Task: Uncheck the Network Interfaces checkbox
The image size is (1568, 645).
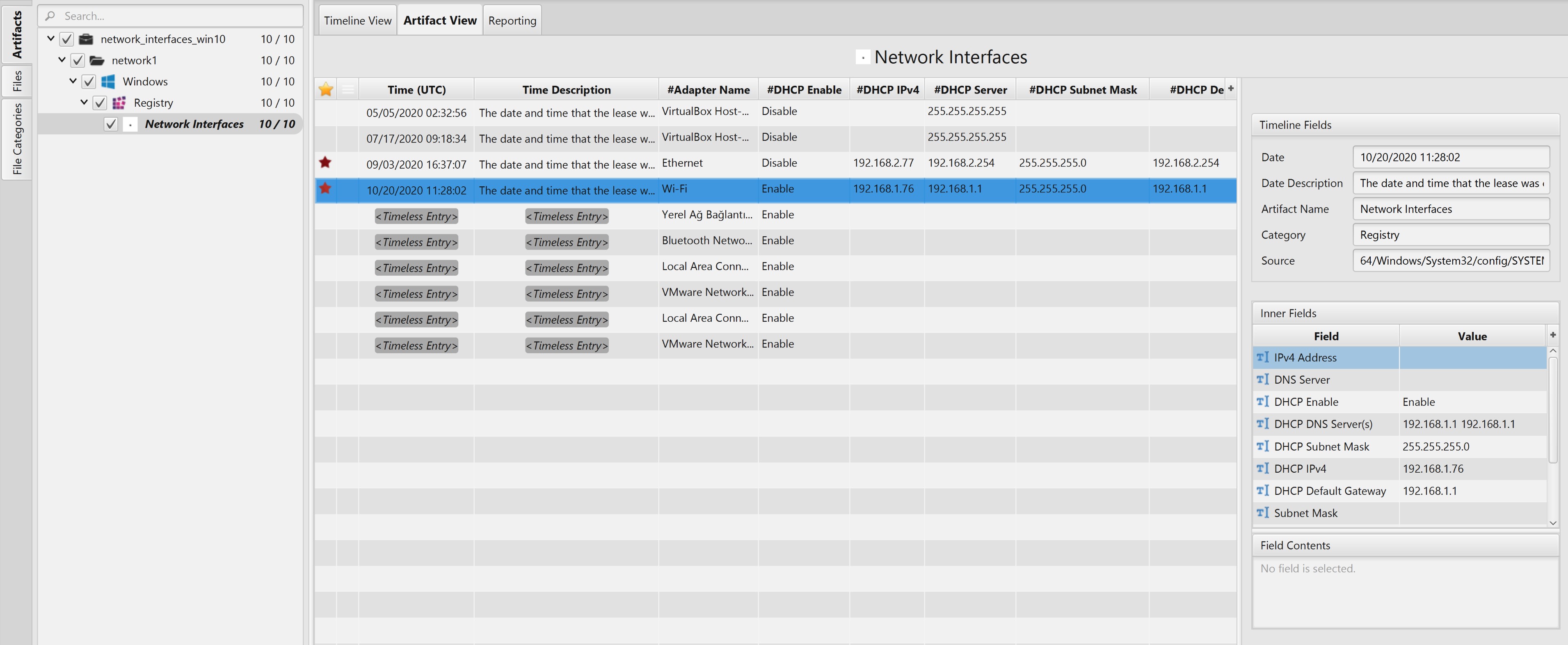Action: [x=111, y=124]
